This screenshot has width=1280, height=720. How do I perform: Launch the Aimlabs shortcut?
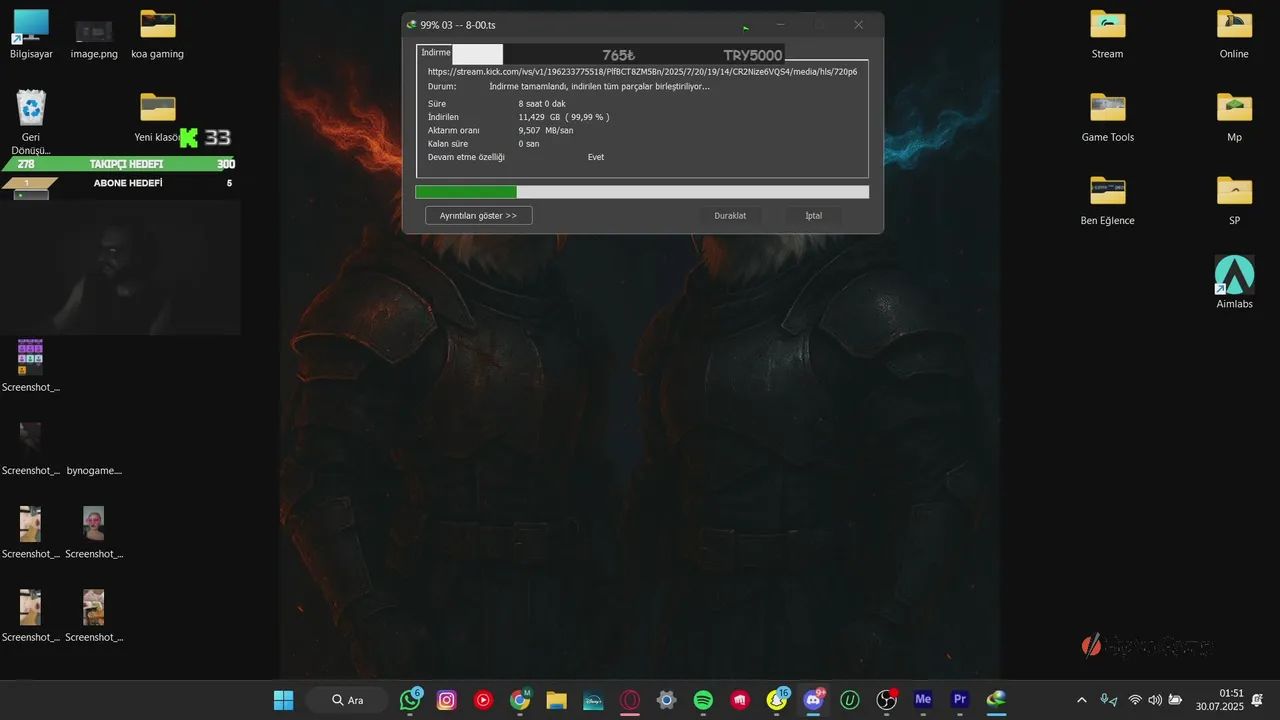[x=1234, y=282]
